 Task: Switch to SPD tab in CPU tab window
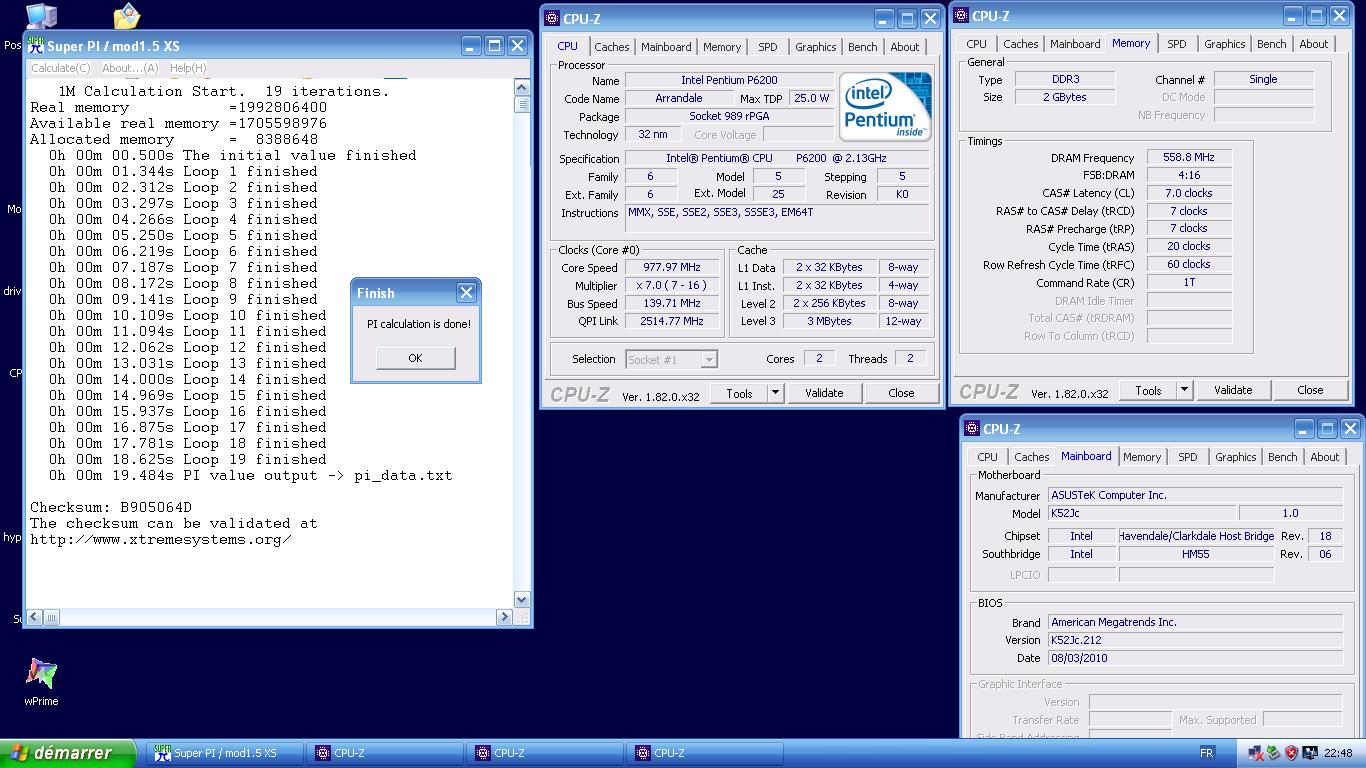pos(767,47)
